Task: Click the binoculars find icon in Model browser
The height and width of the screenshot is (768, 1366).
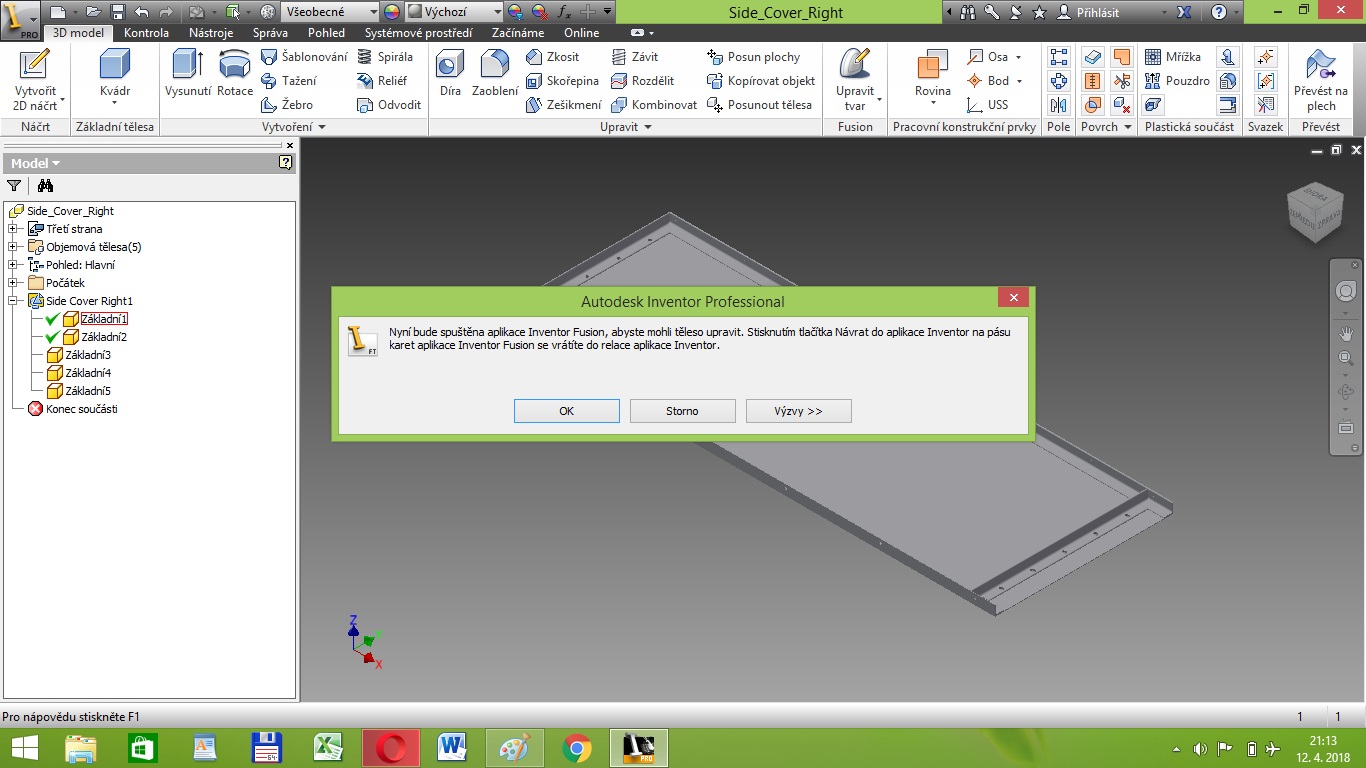Action: click(45, 185)
